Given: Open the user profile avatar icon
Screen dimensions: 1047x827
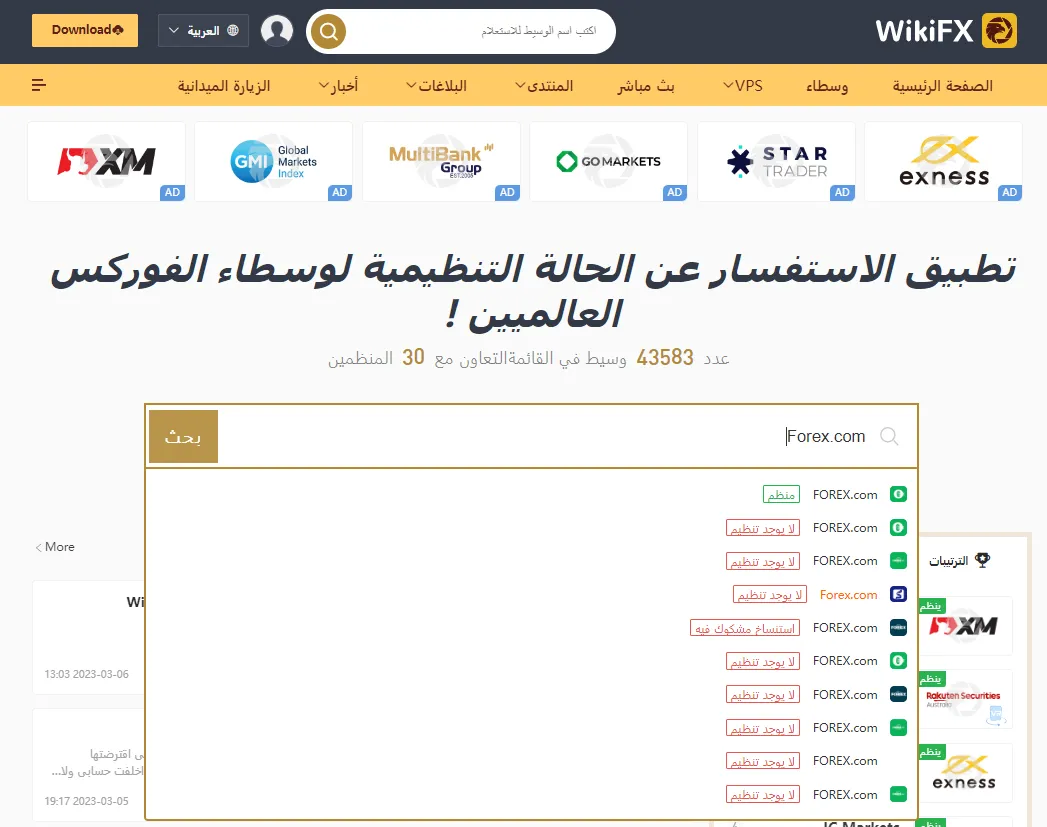Looking at the screenshot, I should pyautogui.click(x=276, y=31).
